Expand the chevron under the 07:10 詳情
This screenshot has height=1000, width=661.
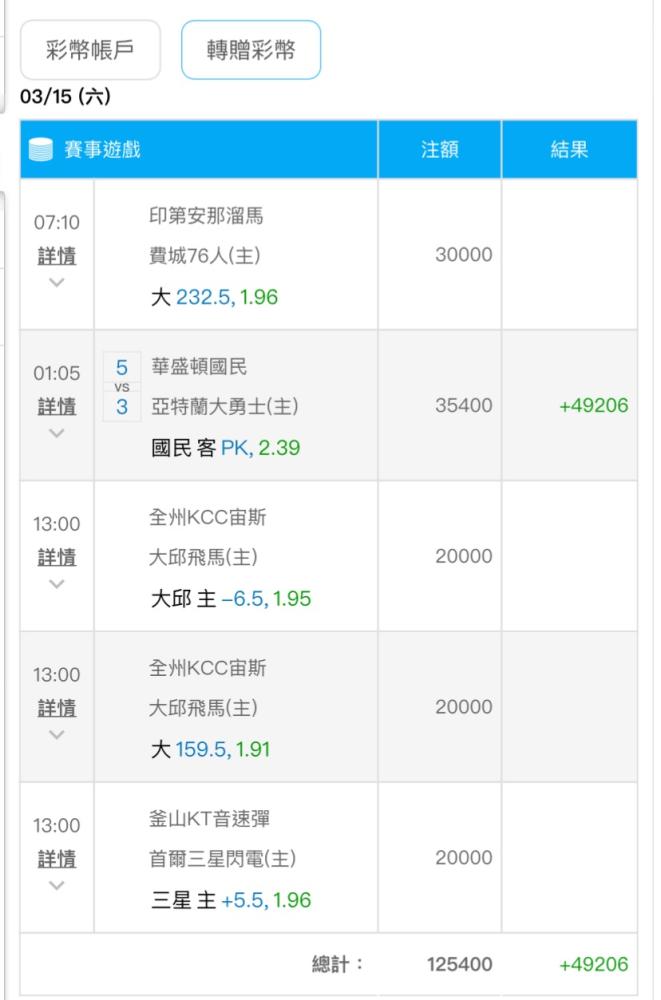point(57,283)
